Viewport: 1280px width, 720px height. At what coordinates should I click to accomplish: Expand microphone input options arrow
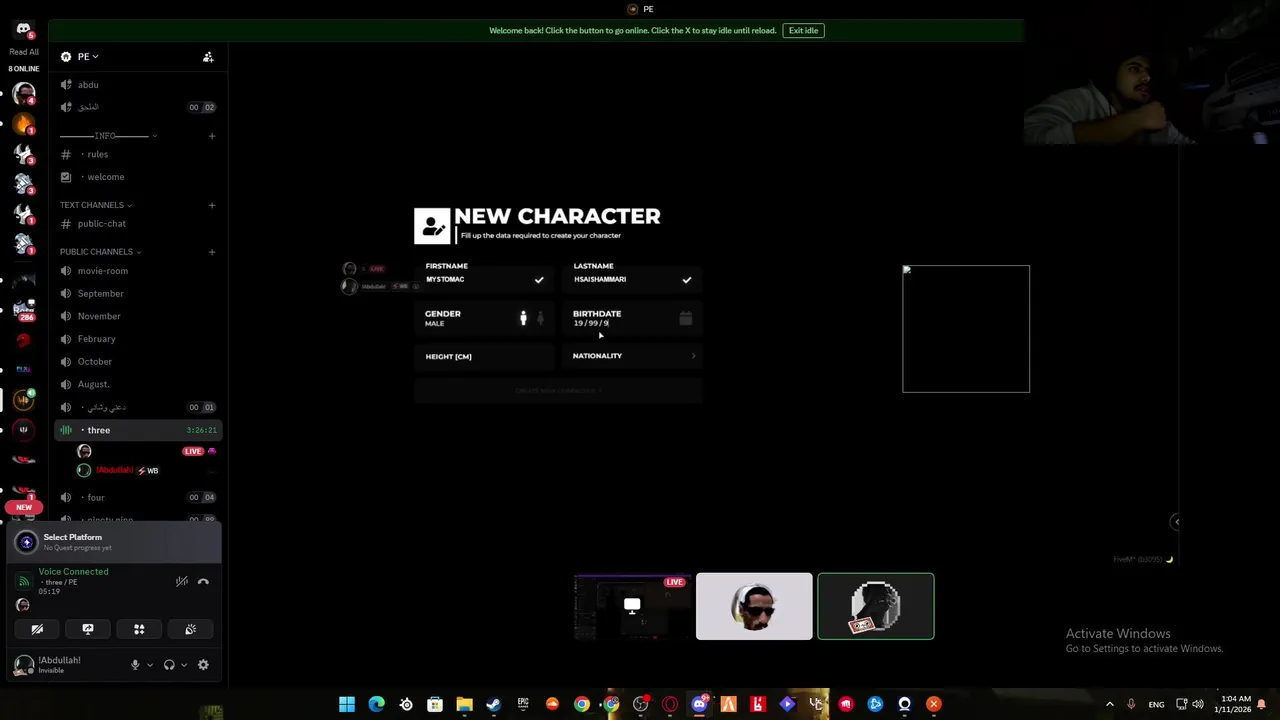pyautogui.click(x=150, y=665)
